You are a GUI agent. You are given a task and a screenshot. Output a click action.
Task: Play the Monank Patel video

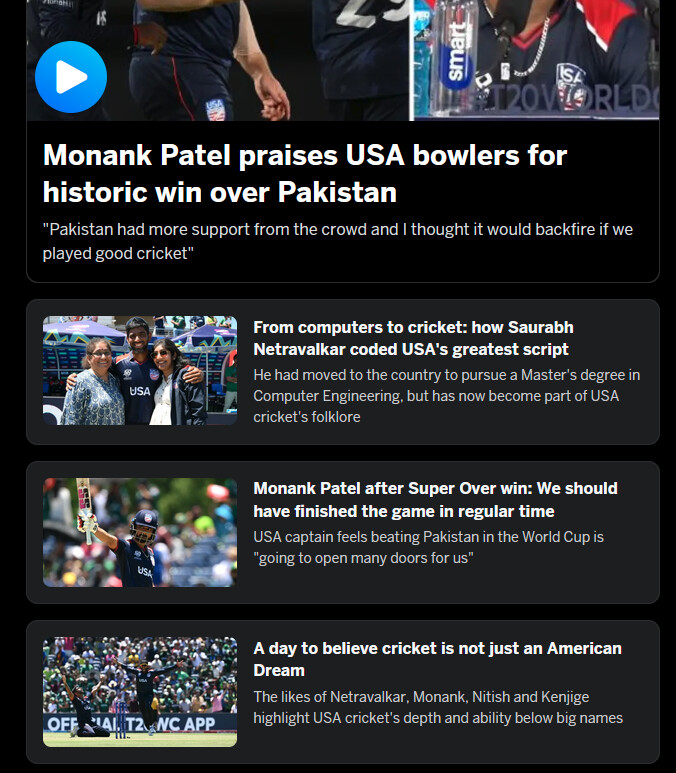(x=71, y=77)
